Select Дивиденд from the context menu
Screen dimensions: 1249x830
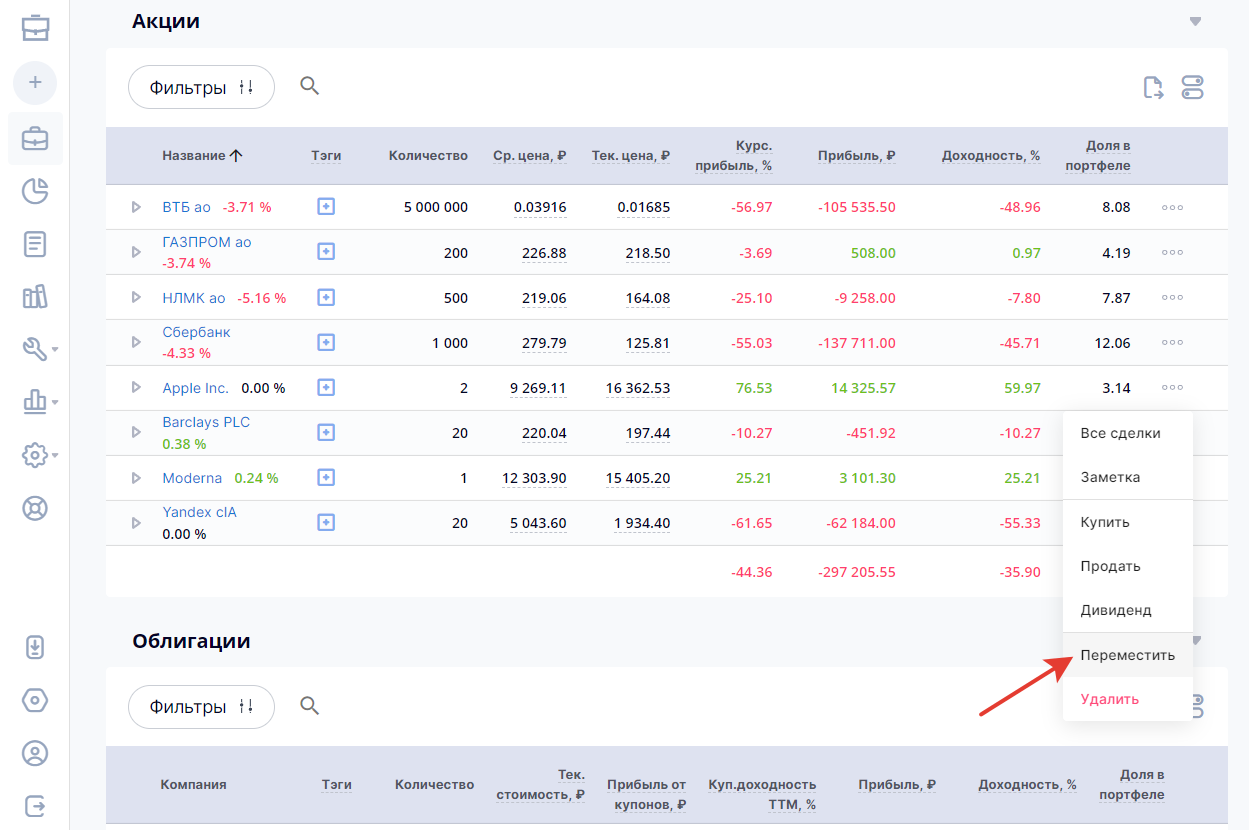point(1116,610)
